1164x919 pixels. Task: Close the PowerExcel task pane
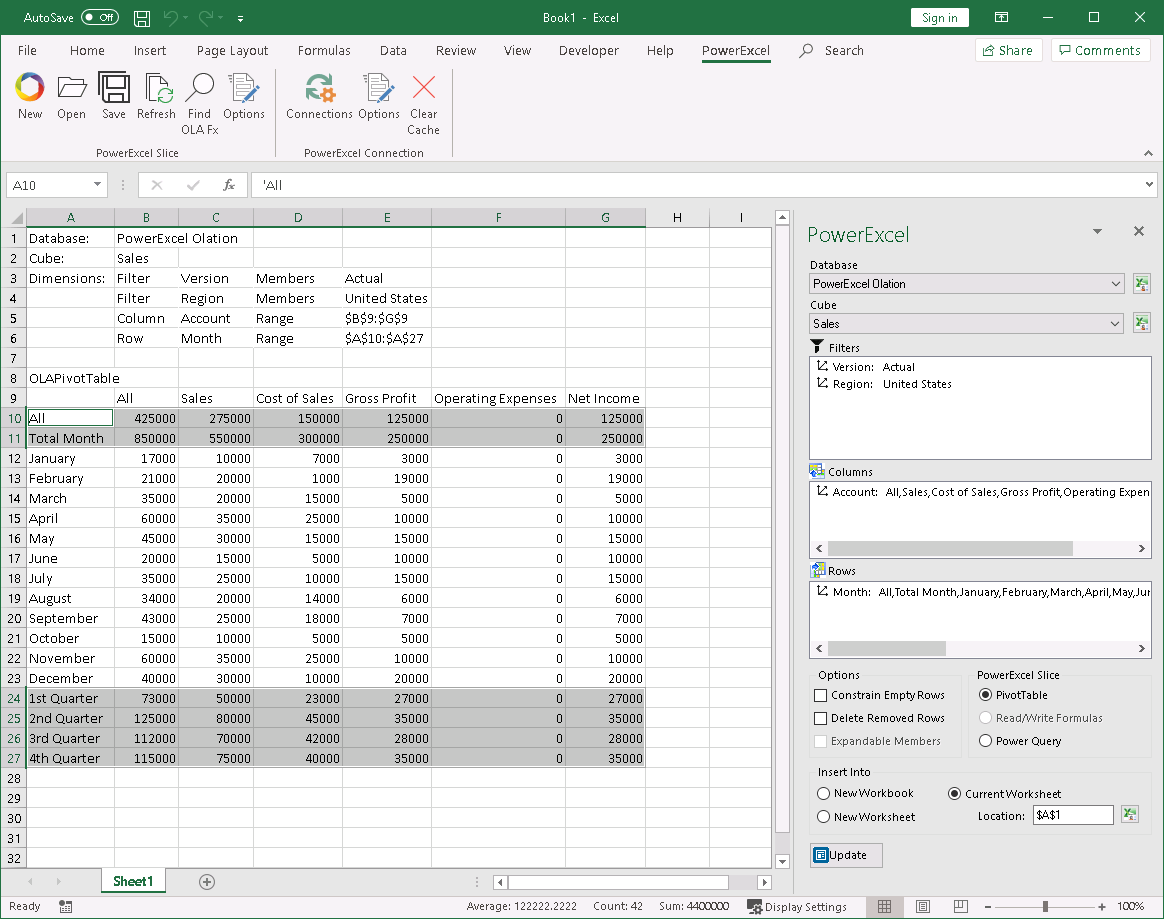click(1139, 232)
